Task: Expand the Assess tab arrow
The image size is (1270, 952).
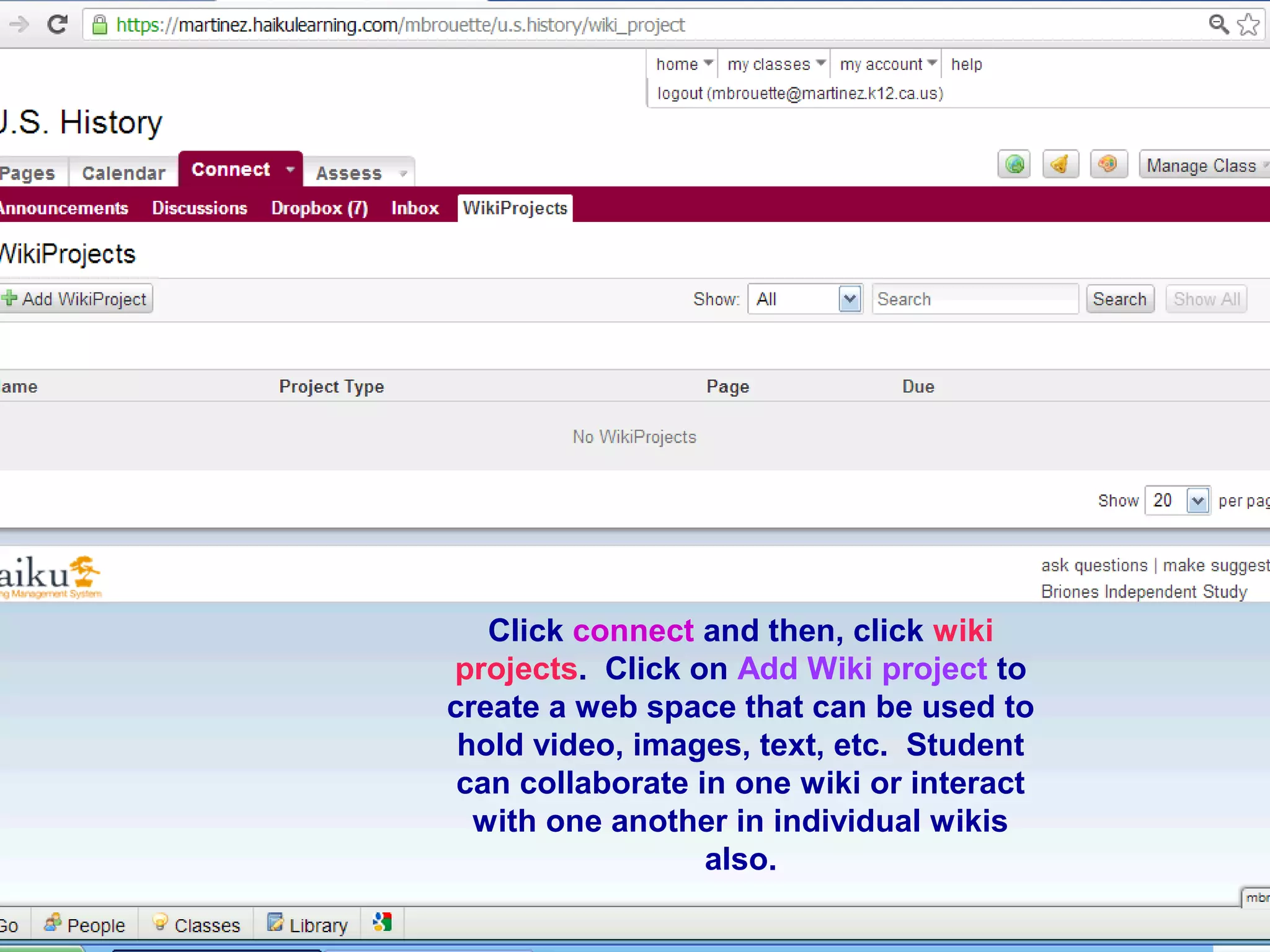Action: click(x=403, y=174)
